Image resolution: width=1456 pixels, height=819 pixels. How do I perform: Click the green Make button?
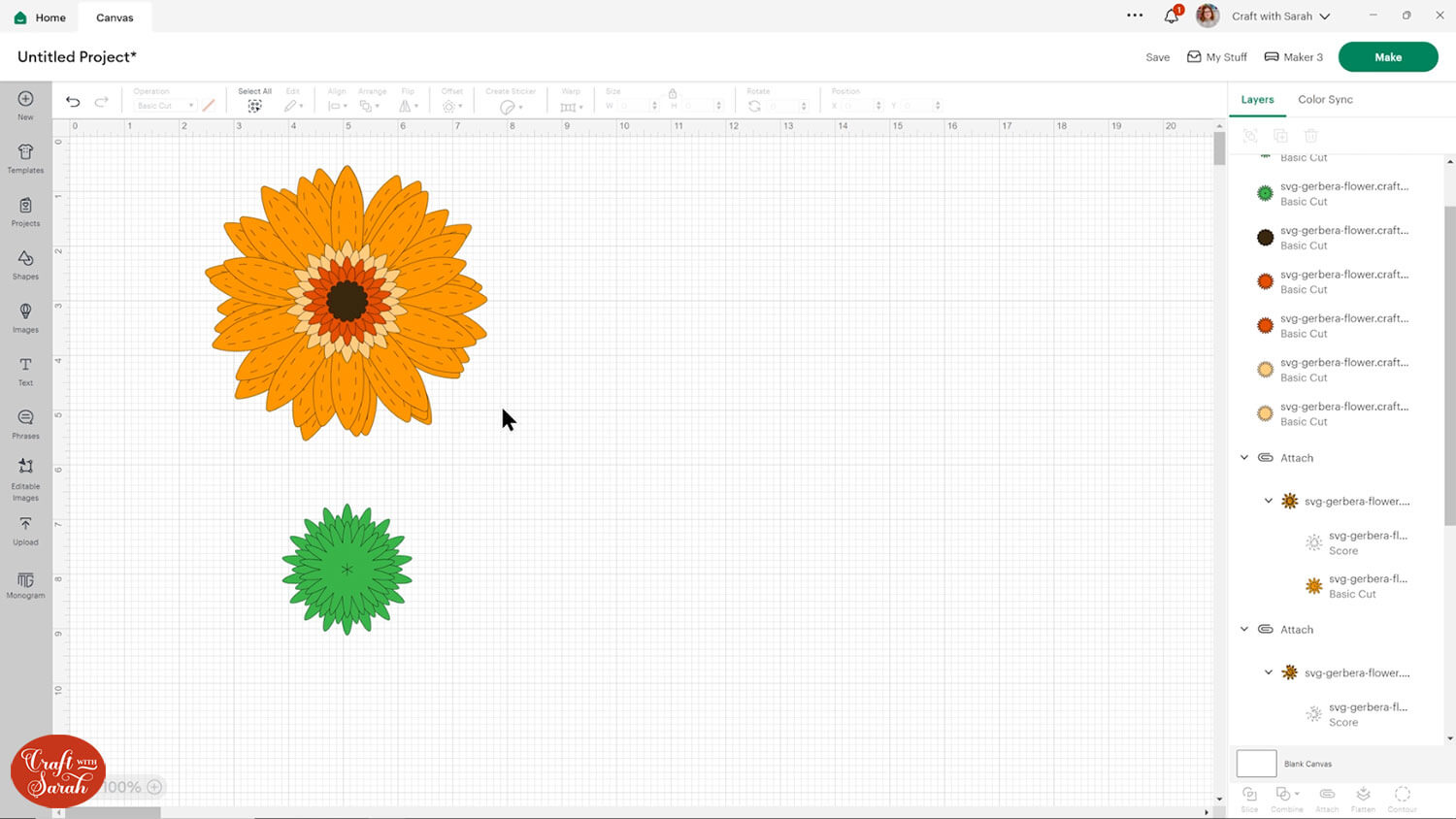pos(1387,57)
